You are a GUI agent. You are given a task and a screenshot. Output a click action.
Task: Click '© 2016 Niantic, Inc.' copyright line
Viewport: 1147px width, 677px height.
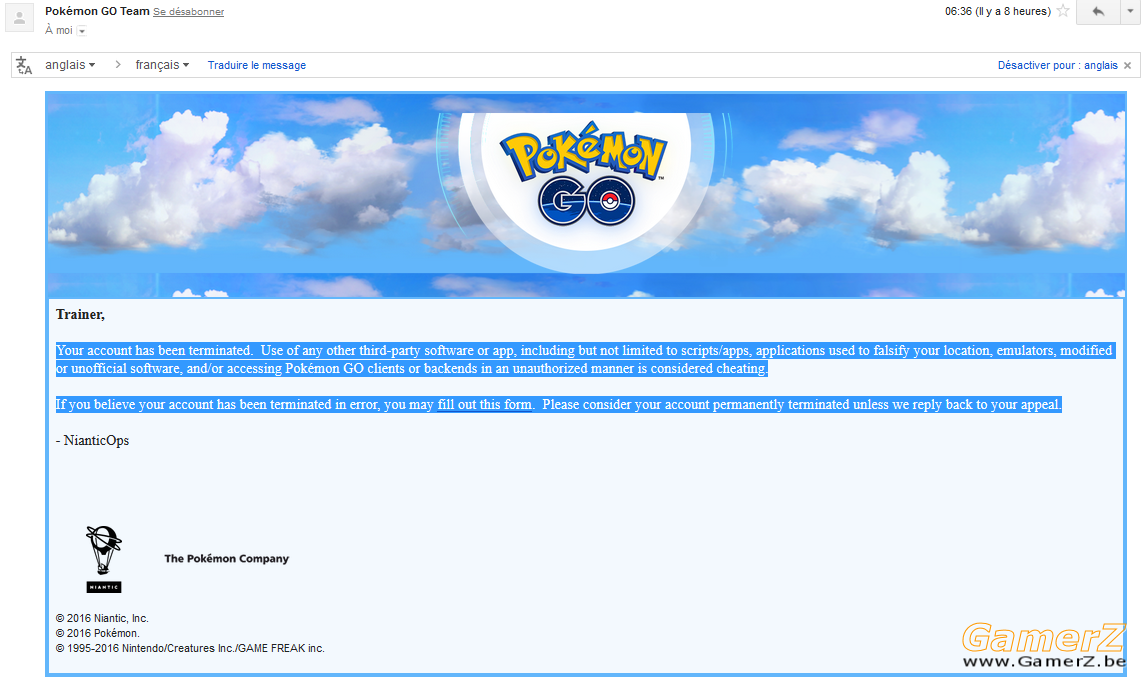[102, 618]
